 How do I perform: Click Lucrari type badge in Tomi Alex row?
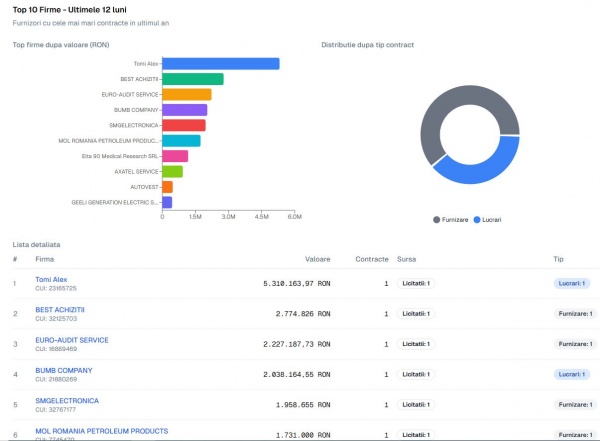point(572,284)
